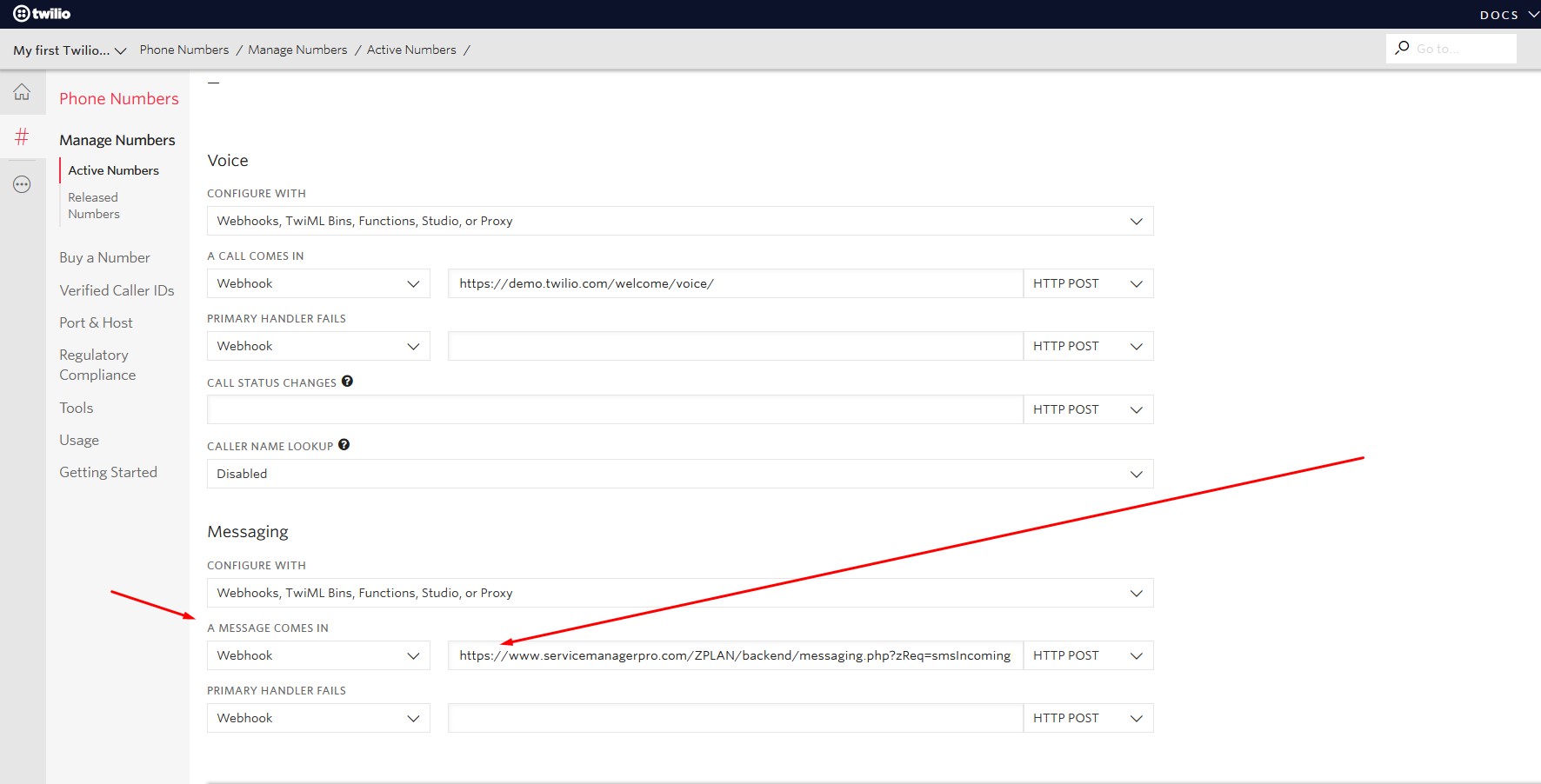This screenshot has width=1541, height=784.
Task: Select Released Numbers in sidebar
Action: (x=94, y=206)
